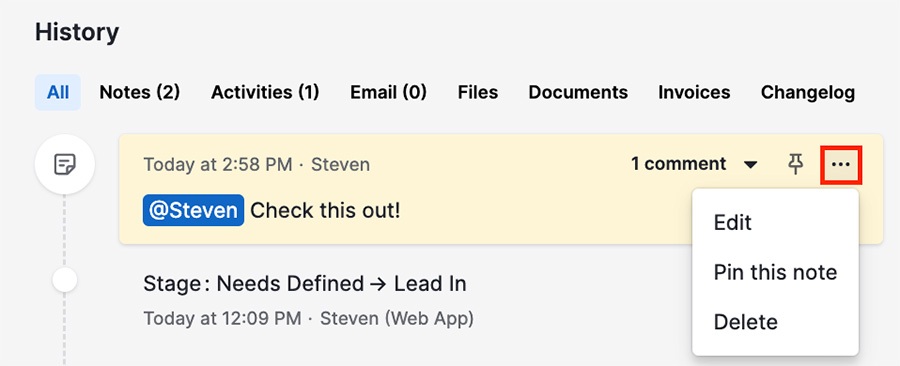Open the three-dot more options menu

[x=840, y=165]
